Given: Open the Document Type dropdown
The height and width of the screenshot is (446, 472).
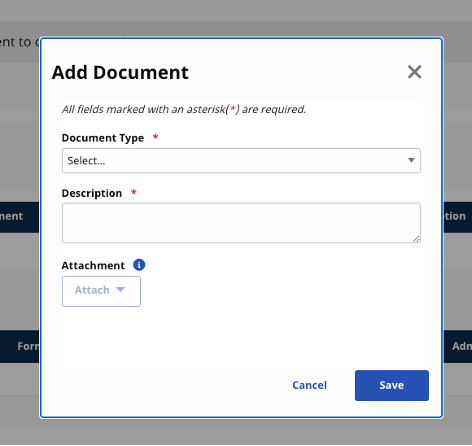Looking at the screenshot, I should [241, 161].
